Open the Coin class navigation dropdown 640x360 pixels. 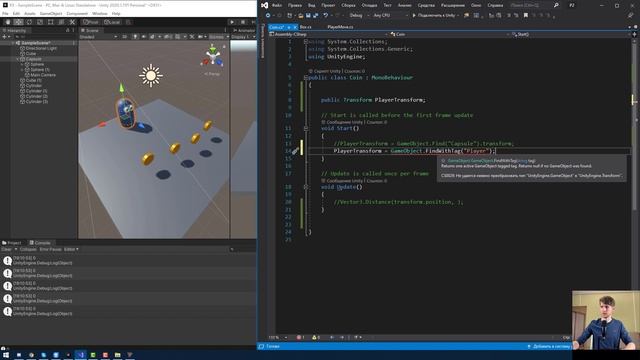pos(449,34)
